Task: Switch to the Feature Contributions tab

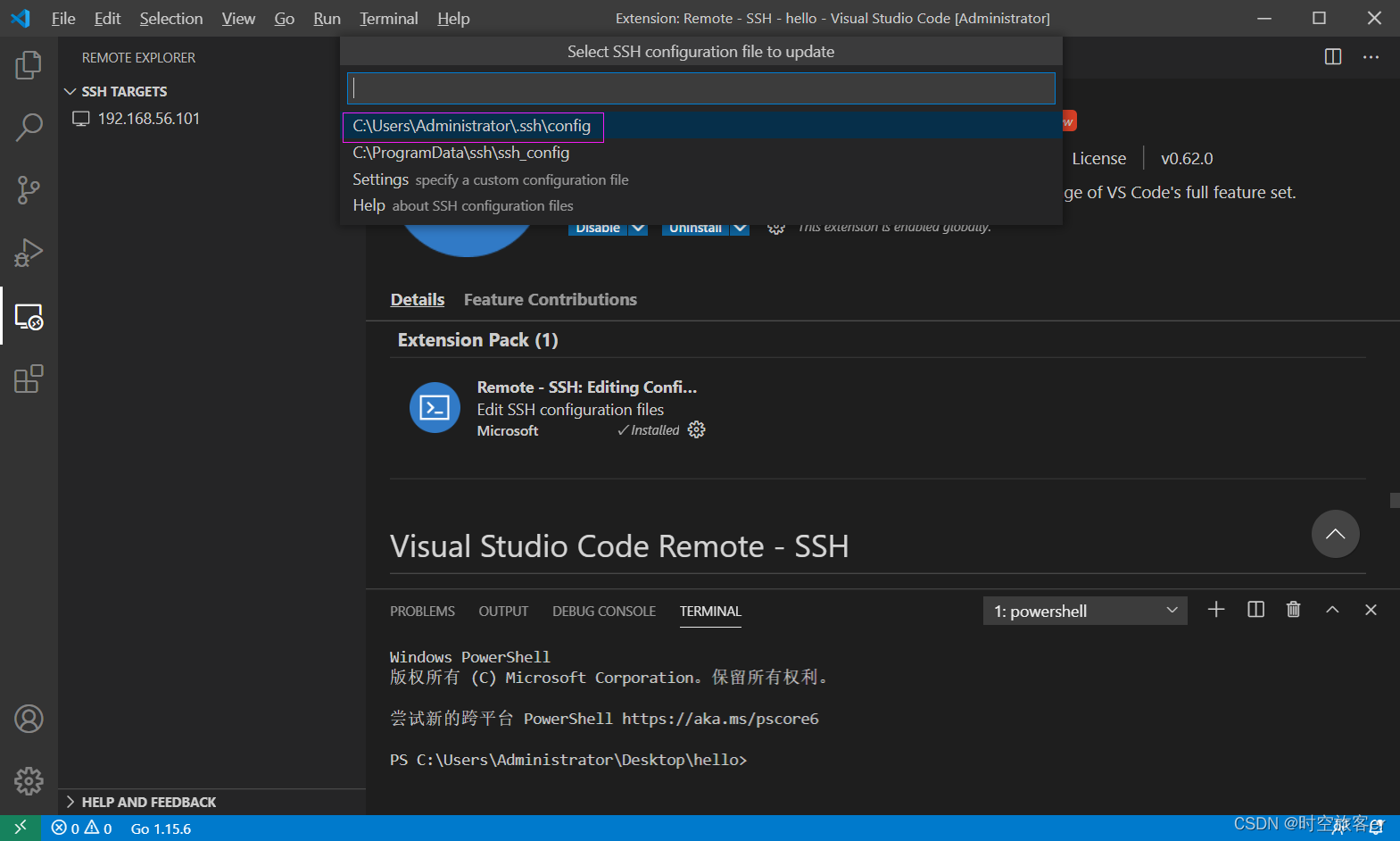Action: point(551,299)
